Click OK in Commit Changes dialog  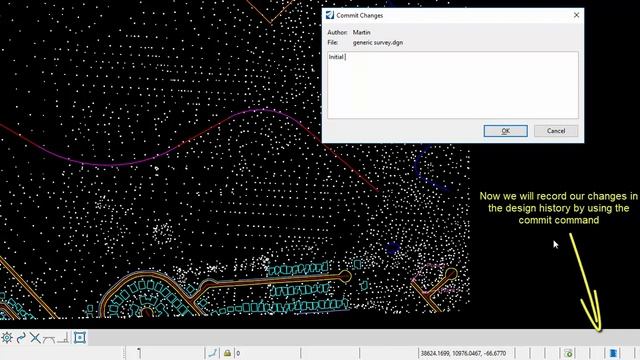[x=505, y=131]
